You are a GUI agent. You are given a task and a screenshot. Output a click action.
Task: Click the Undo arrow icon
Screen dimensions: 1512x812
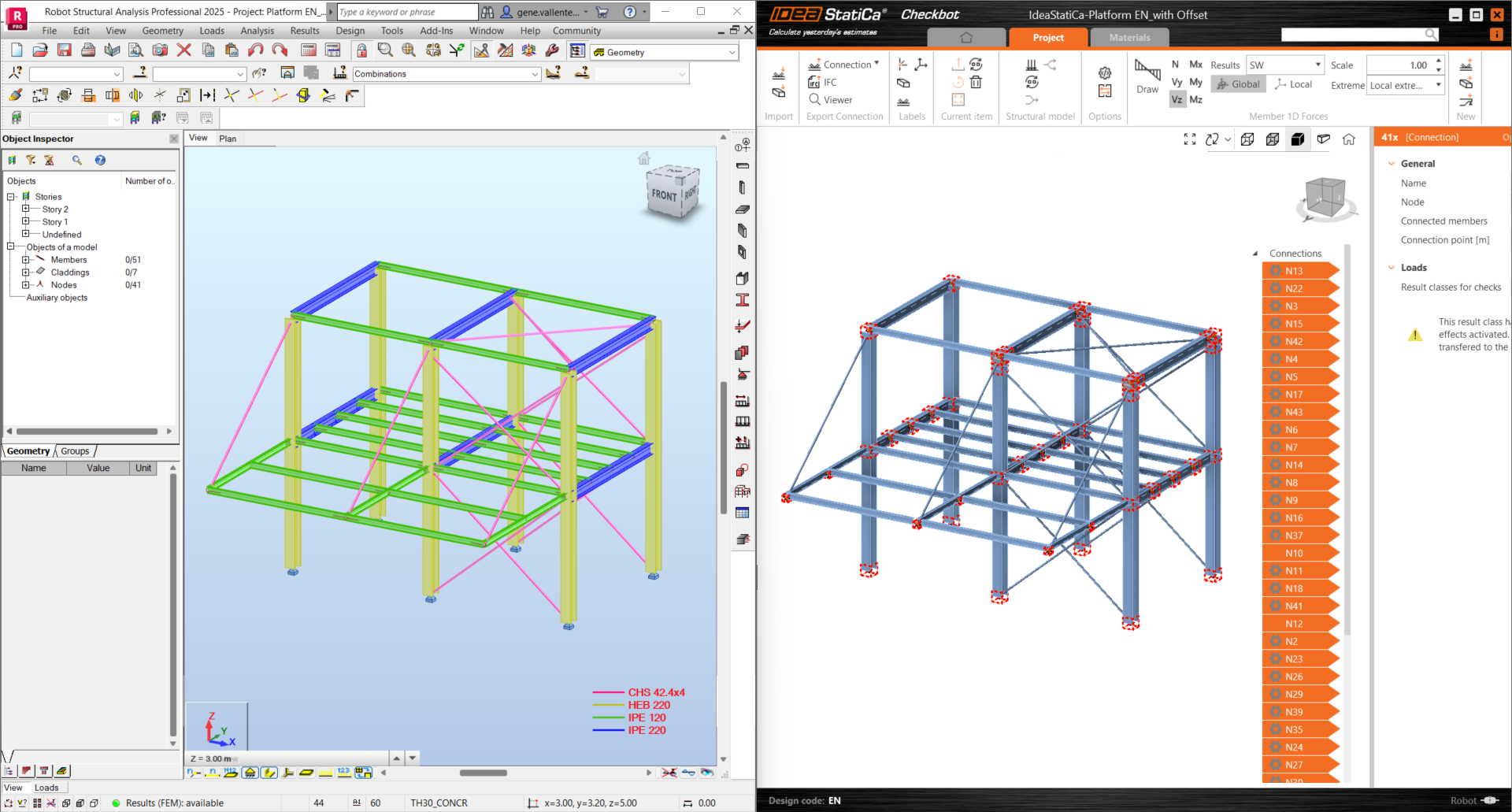(x=255, y=50)
